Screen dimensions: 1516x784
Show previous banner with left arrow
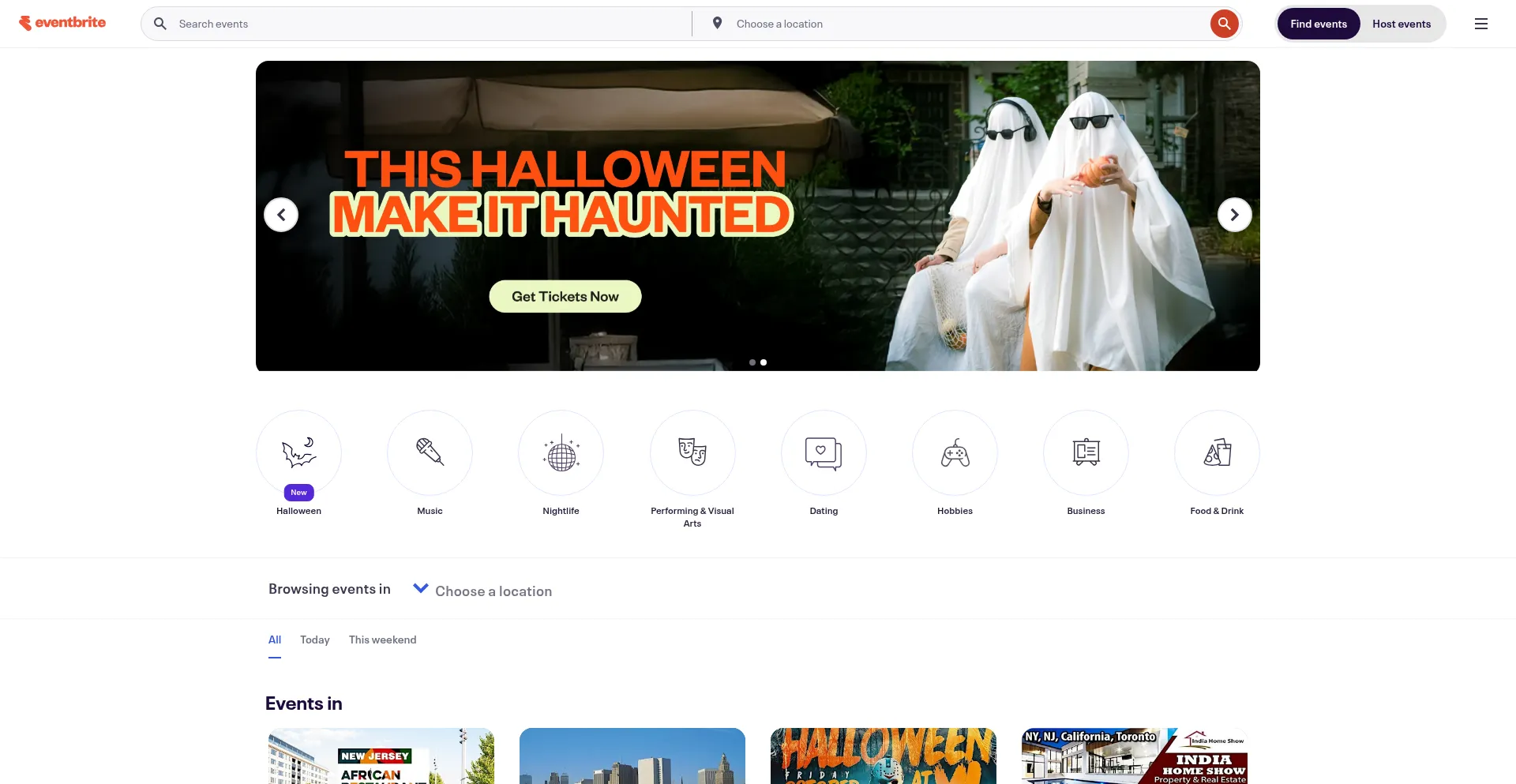[281, 215]
